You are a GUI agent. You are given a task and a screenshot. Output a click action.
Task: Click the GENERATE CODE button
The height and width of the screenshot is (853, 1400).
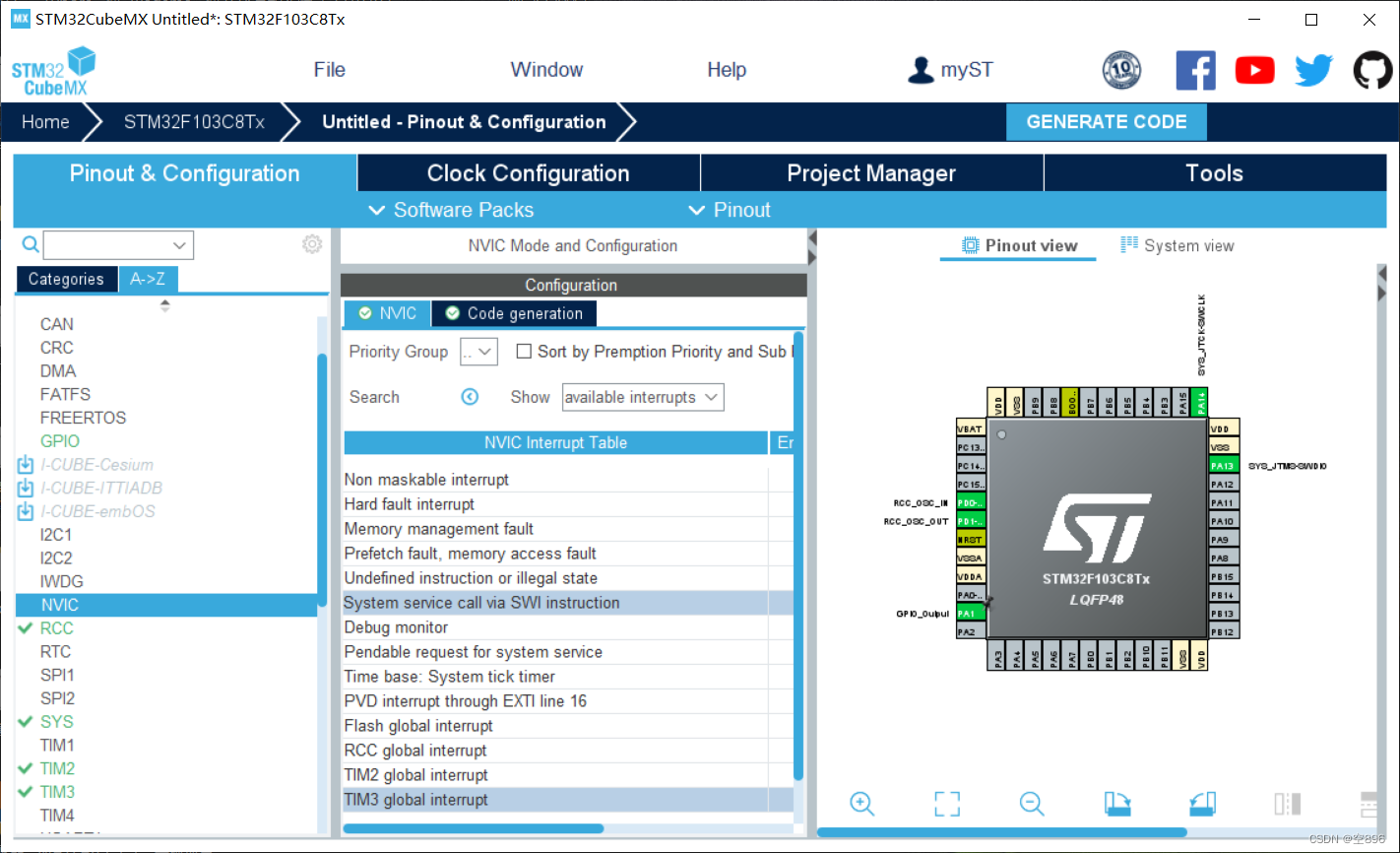click(x=1107, y=122)
